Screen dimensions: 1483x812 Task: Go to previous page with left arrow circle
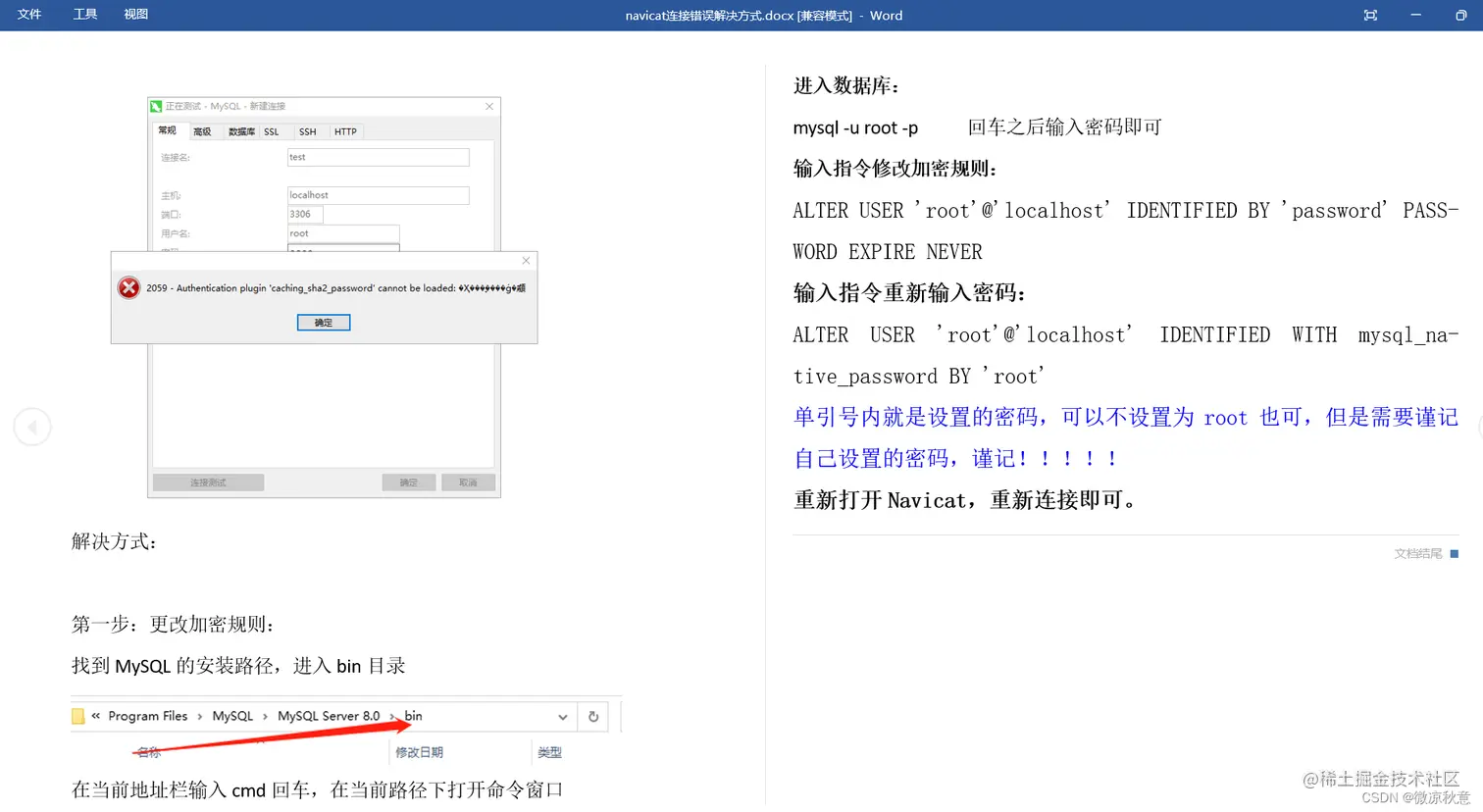coord(32,427)
